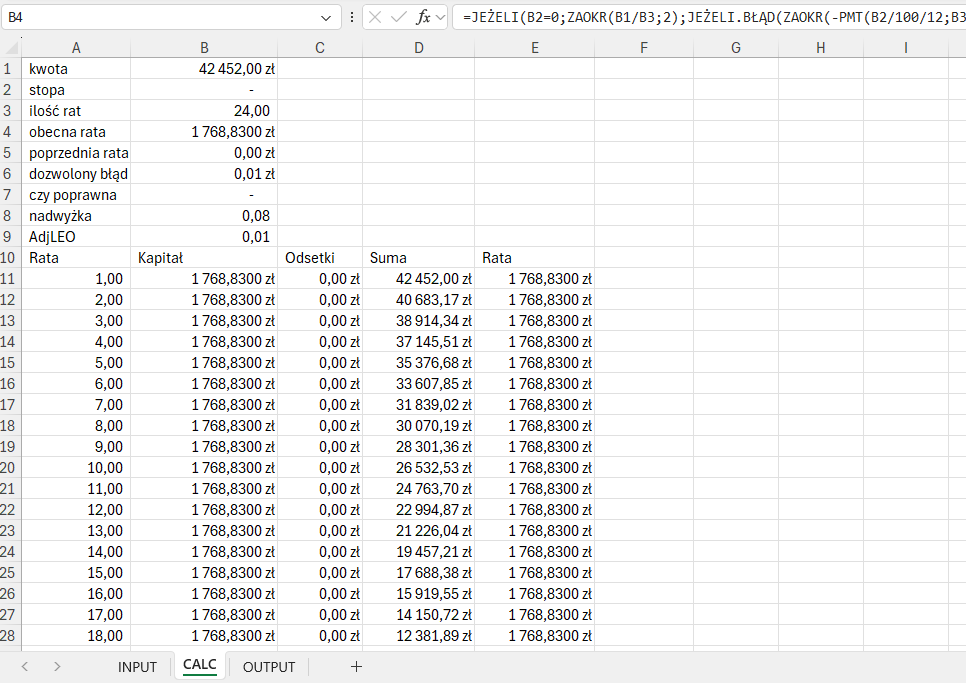The height and width of the screenshot is (684, 966).
Task: Click cell B3 with value 24,00
Action: point(204,110)
